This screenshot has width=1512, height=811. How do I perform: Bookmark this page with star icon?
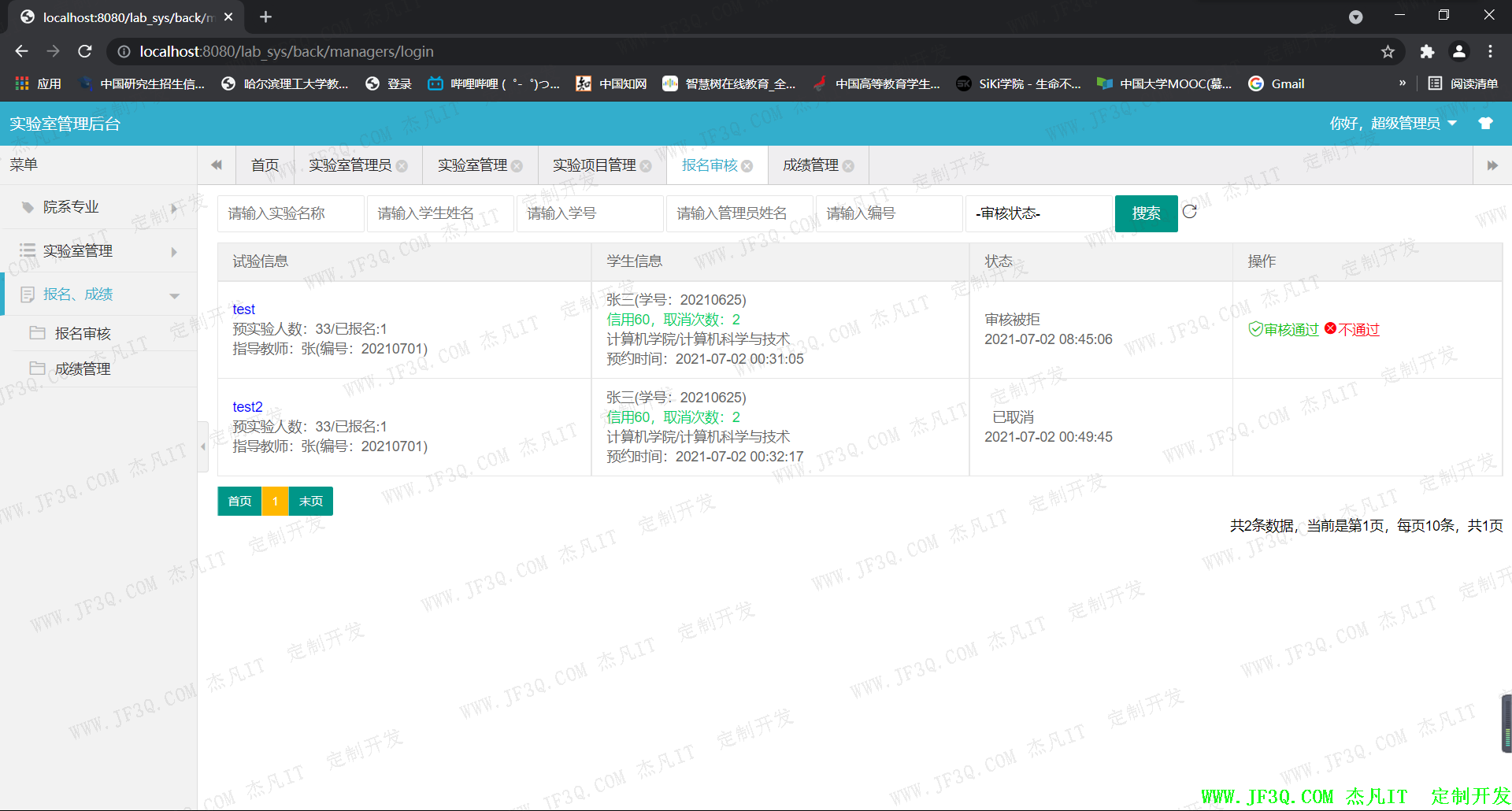[x=1388, y=52]
